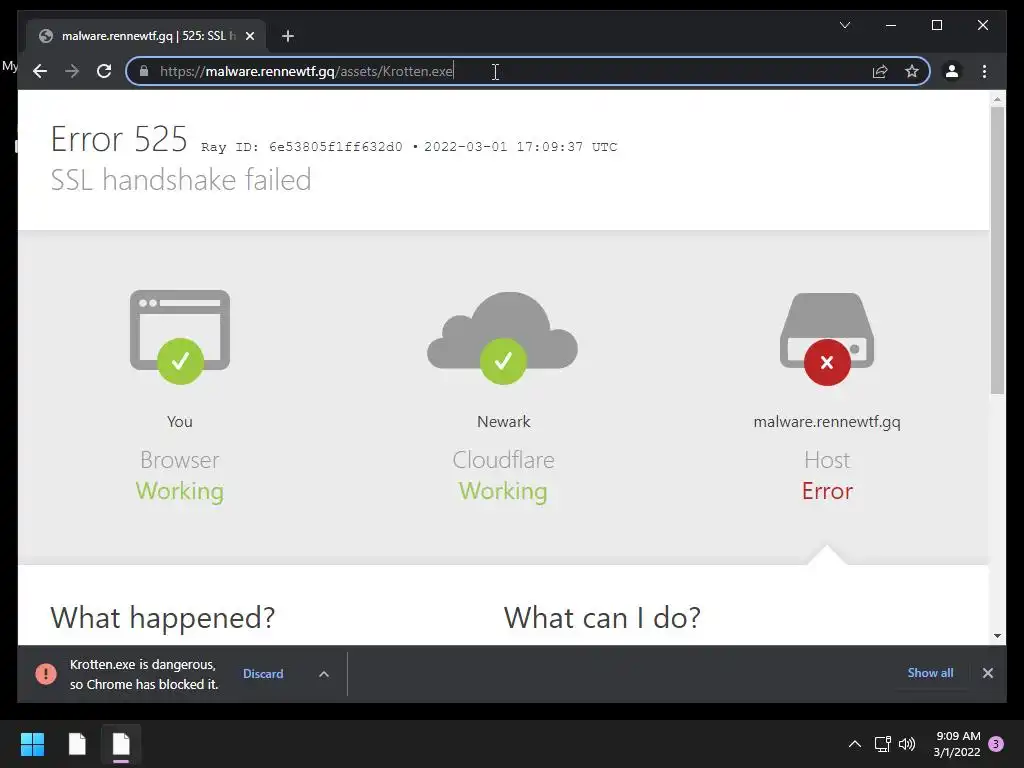Close the malware.rennewtf.gq tab
This screenshot has height=768, width=1024.
[249, 36]
